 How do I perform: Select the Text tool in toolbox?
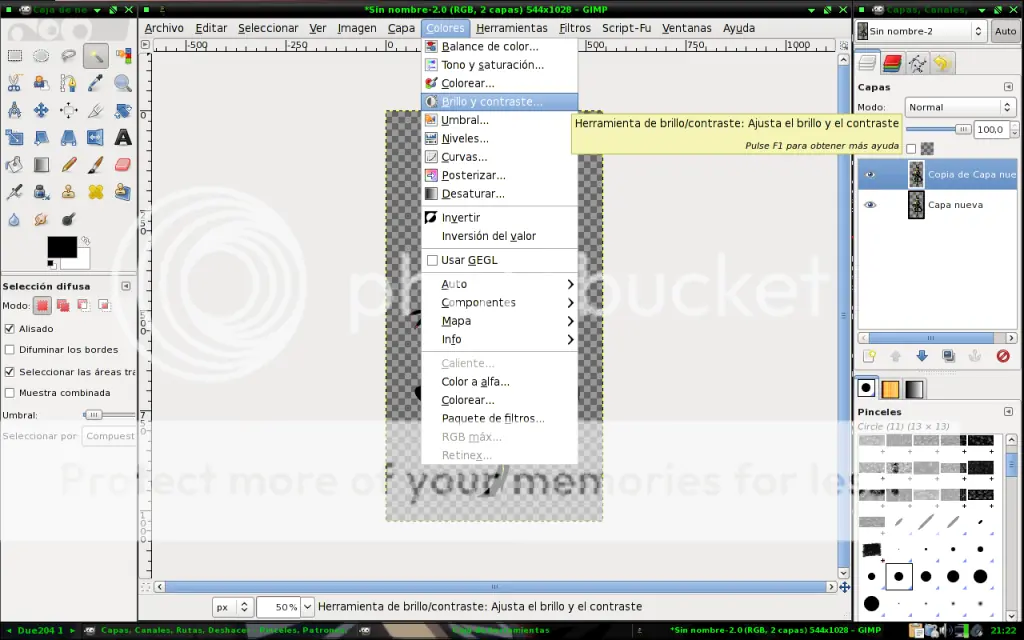pyautogui.click(x=123, y=138)
